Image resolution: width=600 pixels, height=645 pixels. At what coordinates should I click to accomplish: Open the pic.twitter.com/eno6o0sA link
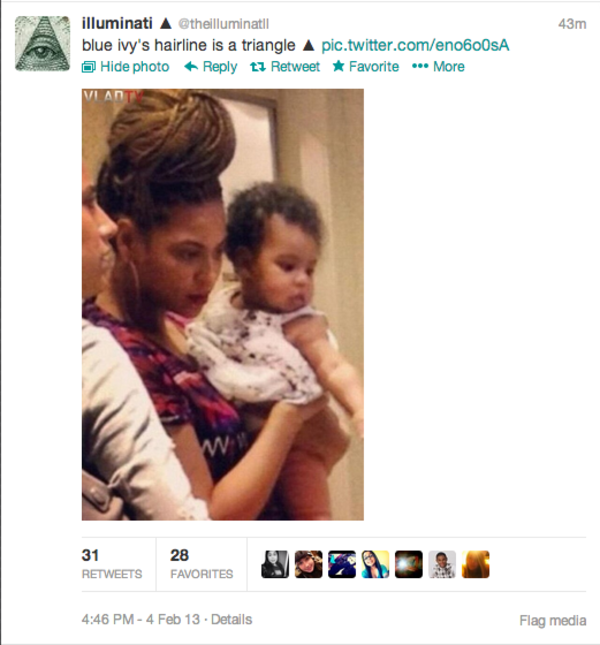click(x=415, y=45)
